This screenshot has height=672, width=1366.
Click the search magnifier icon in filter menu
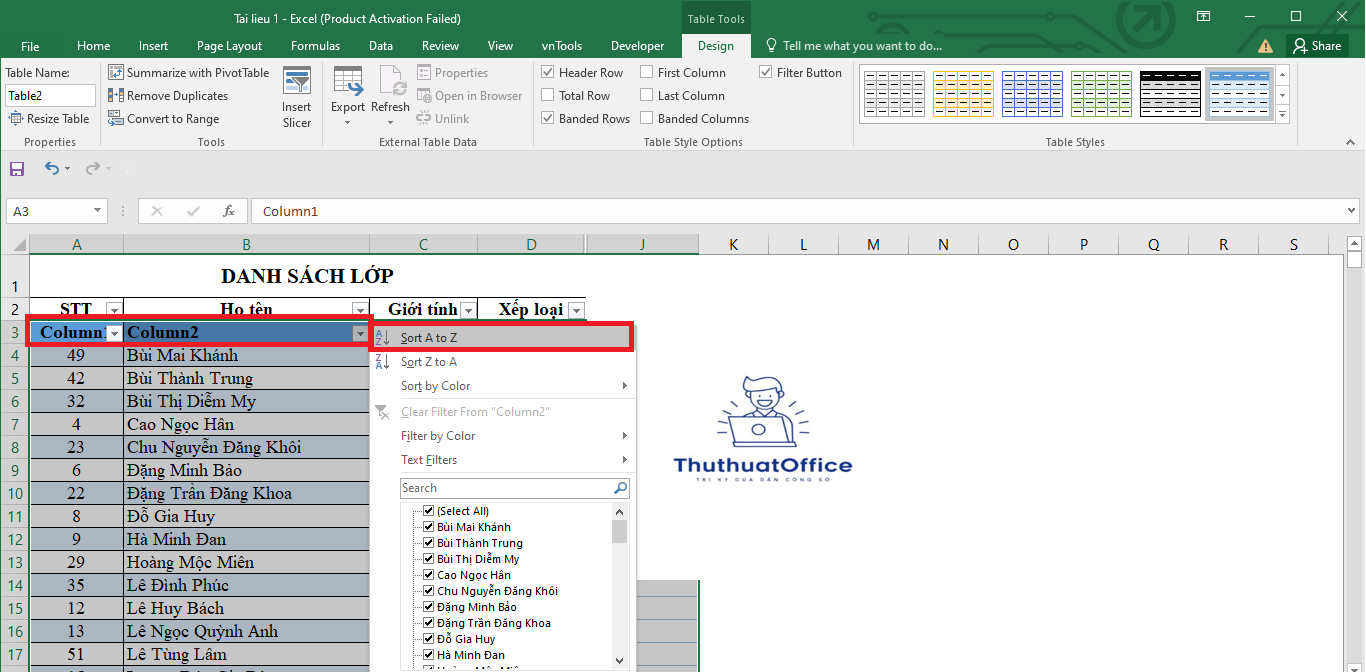[621, 488]
